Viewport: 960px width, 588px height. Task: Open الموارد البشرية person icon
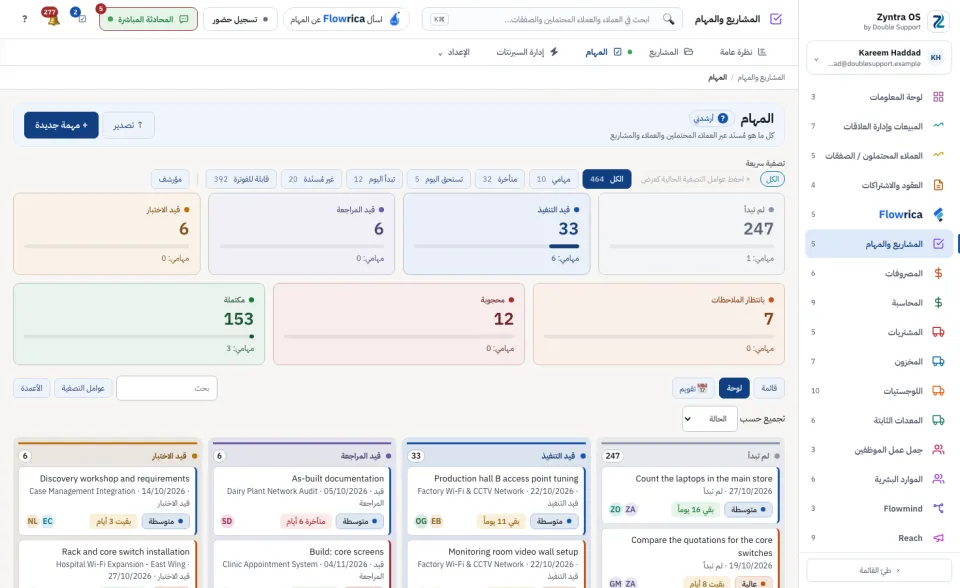tap(938, 479)
